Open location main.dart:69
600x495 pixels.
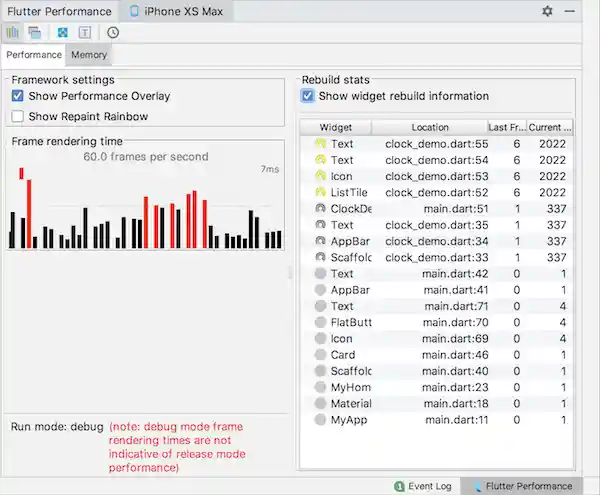tap(455, 339)
